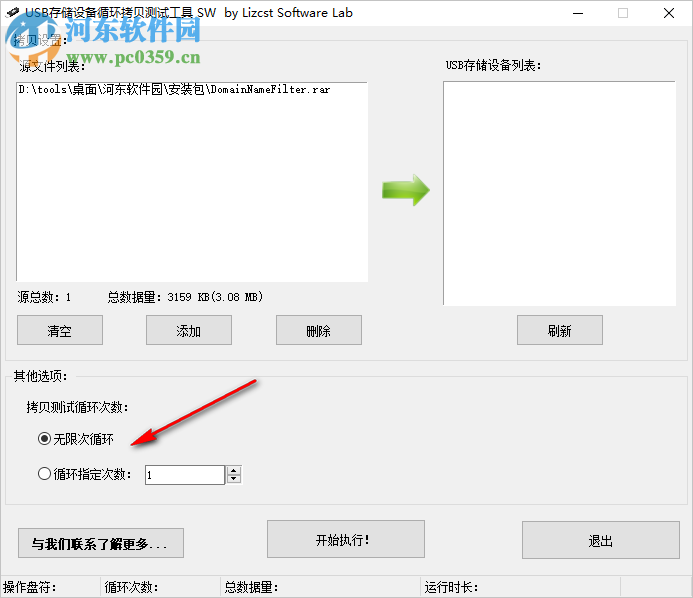Close the USB test tool window
The image size is (693, 598).
(669, 13)
